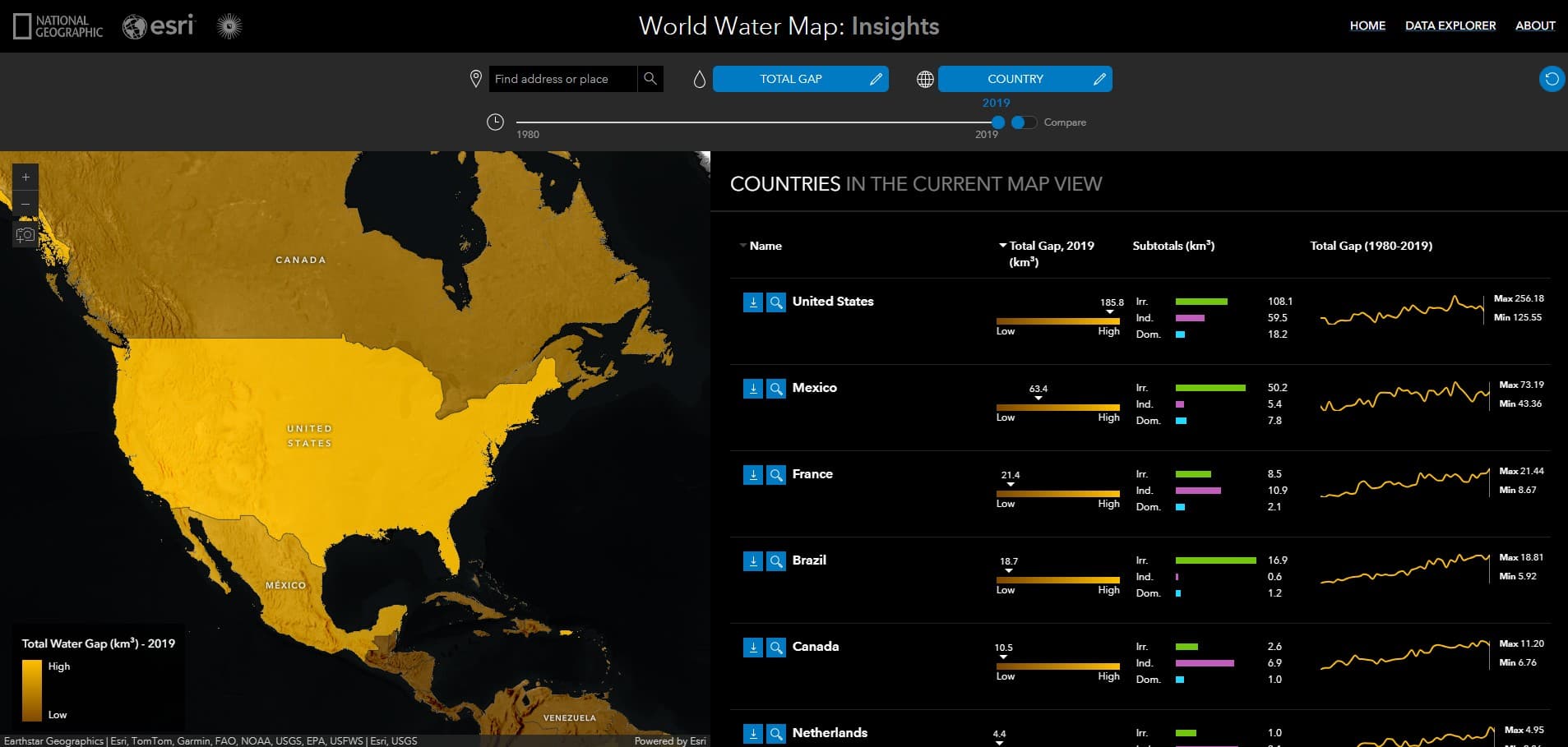This screenshot has height=747, width=1568.
Task: Zoom to Canada using magnifier icon
Action: click(775, 648)
